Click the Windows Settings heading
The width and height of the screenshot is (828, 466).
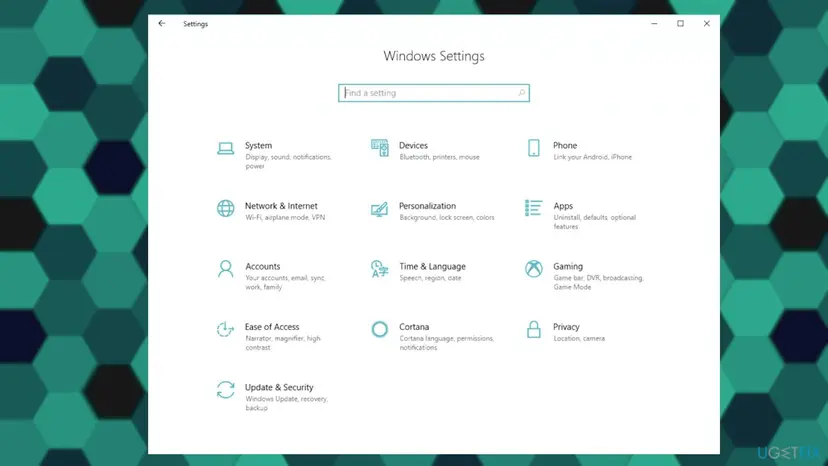434,56
